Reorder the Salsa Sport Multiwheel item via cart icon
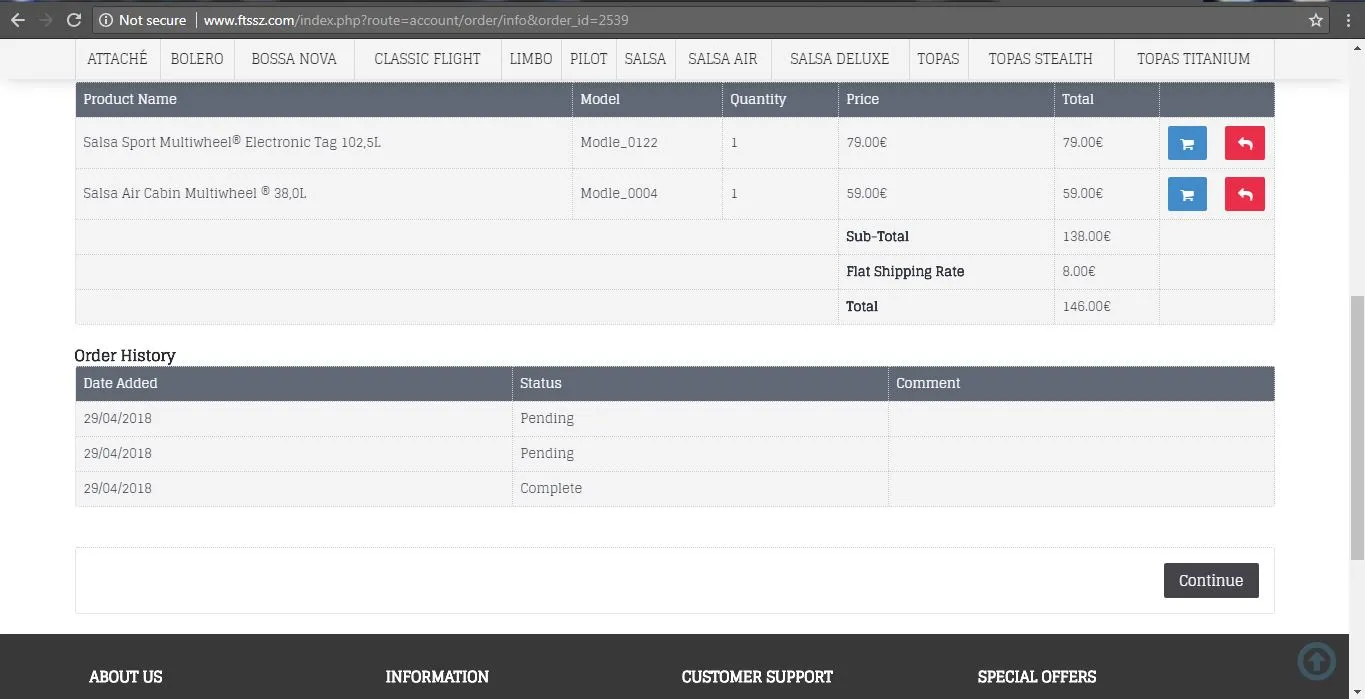Image resolution: width=1365 pixels, height=699 pixels. pos(1187,143)
